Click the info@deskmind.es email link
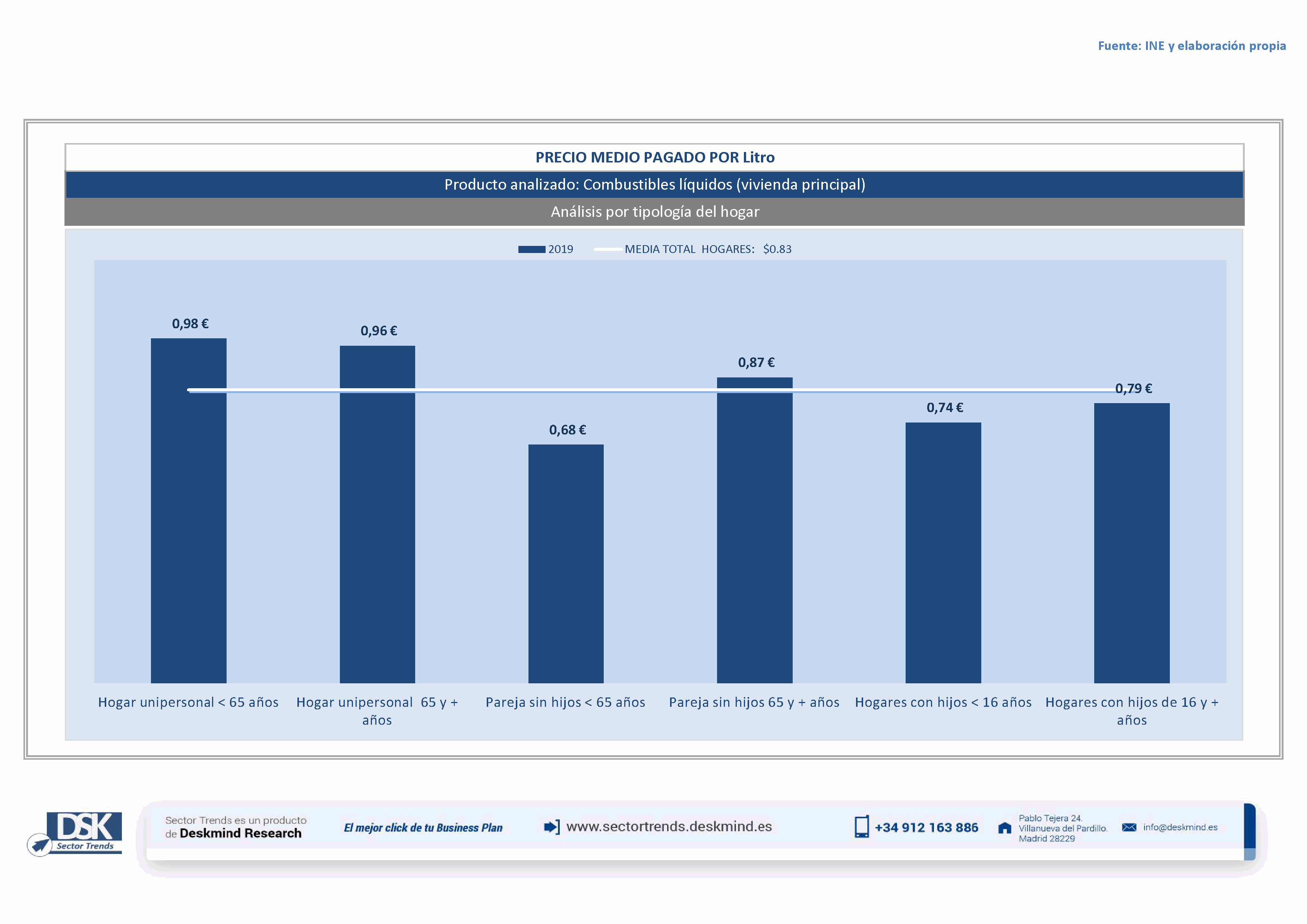The image size is (1307, 924). click(x=1180, y=827)
